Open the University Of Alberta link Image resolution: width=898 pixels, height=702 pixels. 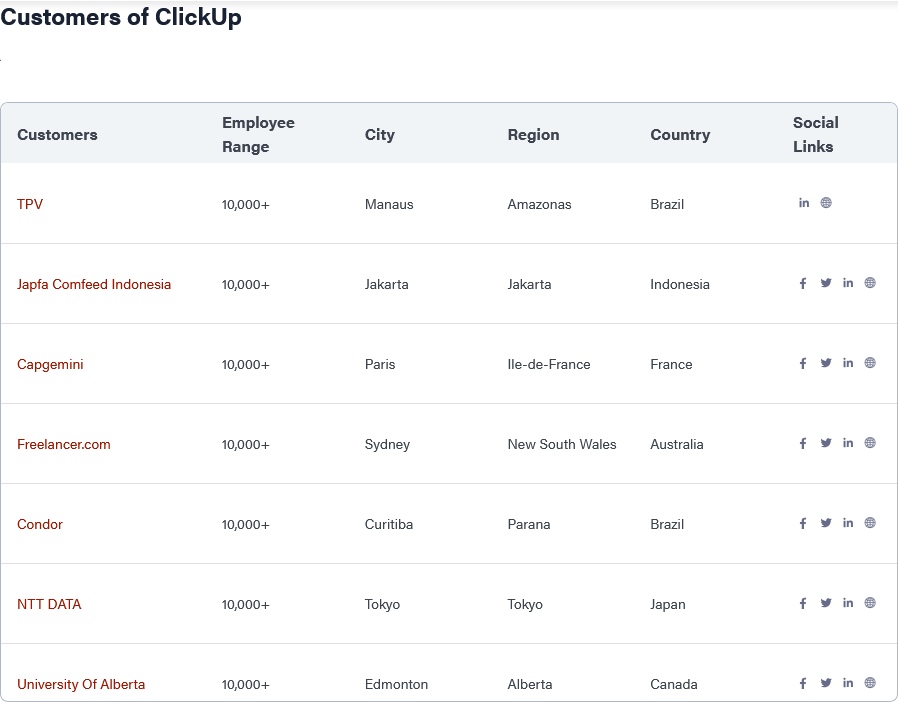pyautogui.click(x=81, y=684)
